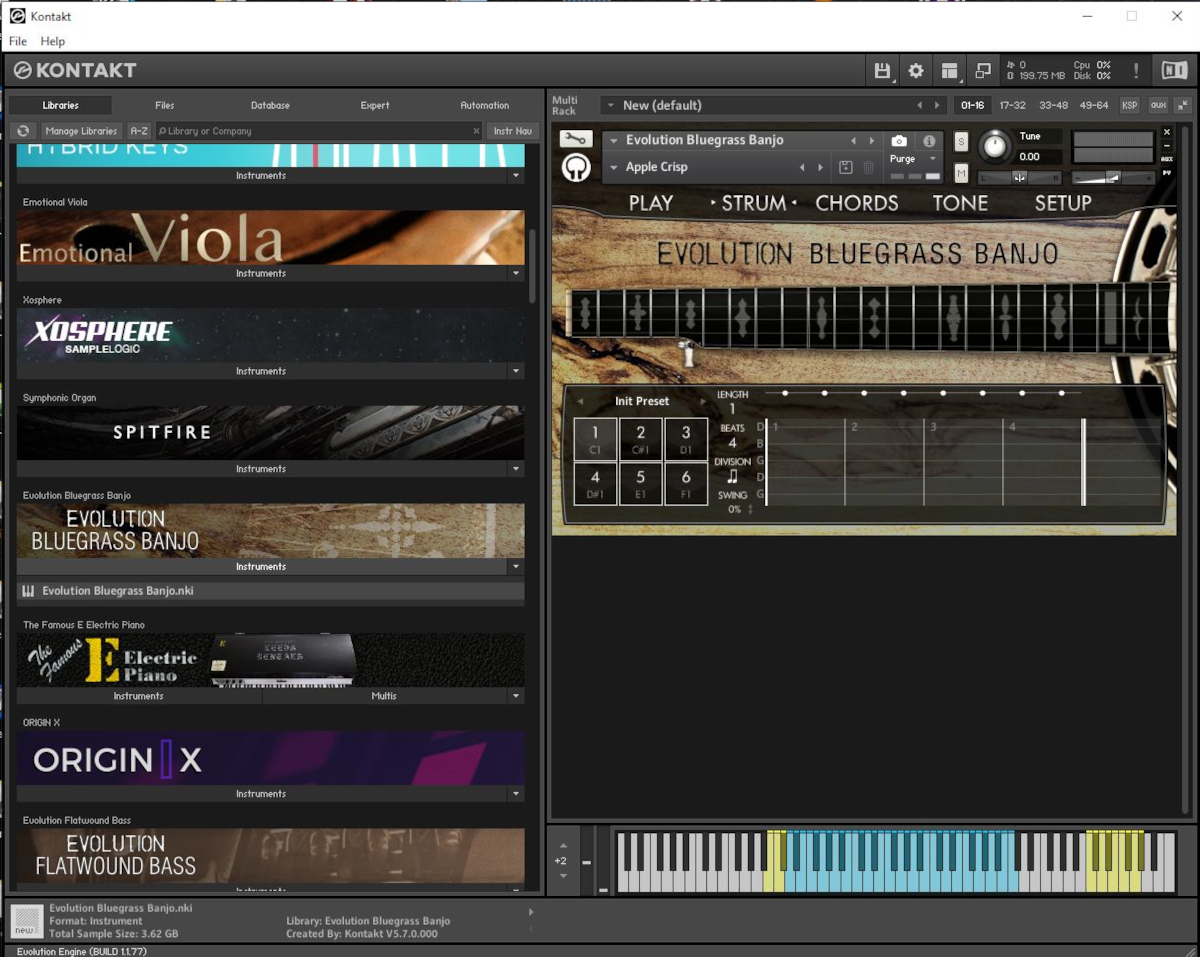
Task: Go to next multi rack preset
Action: point(937,105)
